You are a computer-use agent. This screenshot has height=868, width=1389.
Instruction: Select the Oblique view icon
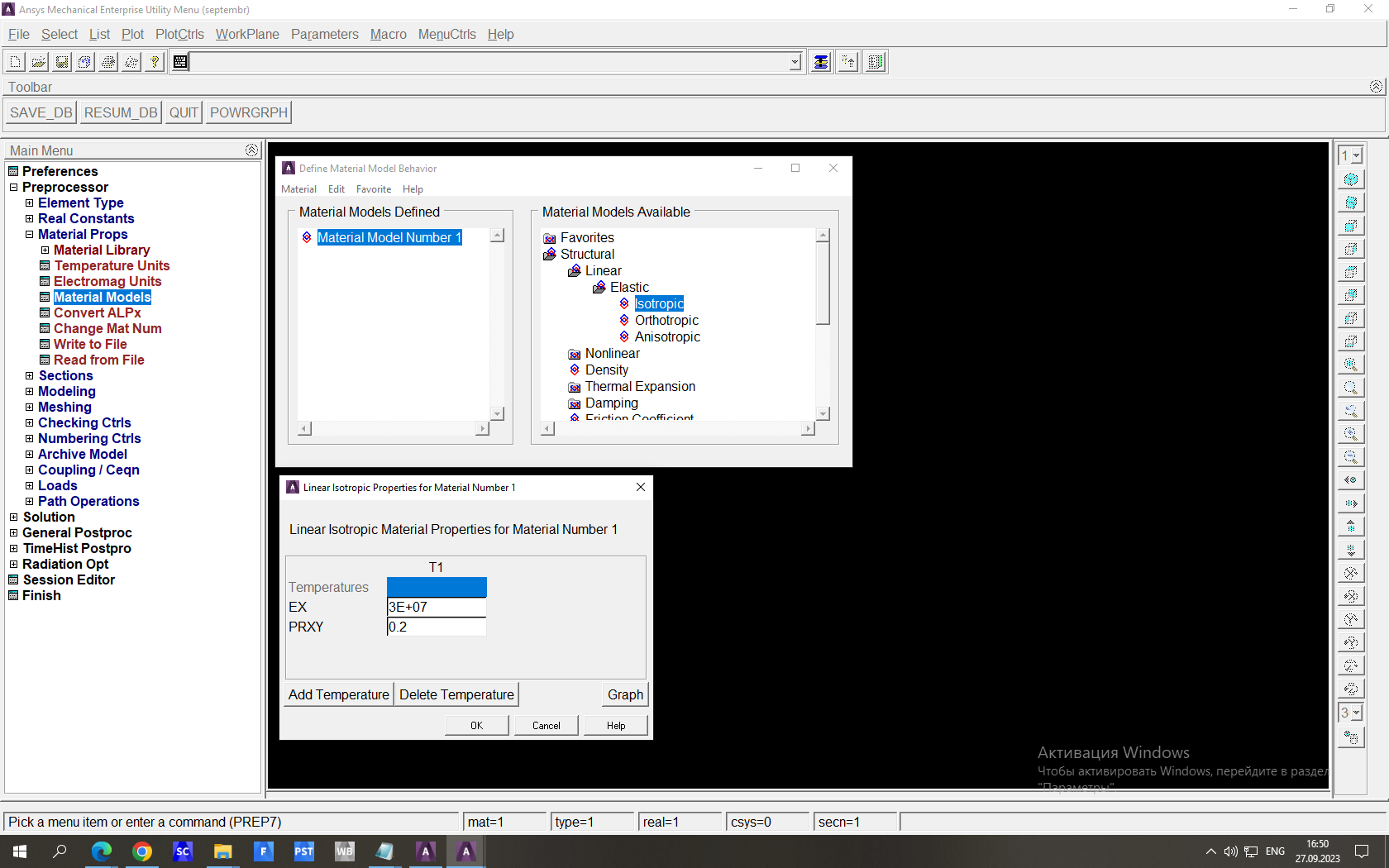pos(1351,203)
